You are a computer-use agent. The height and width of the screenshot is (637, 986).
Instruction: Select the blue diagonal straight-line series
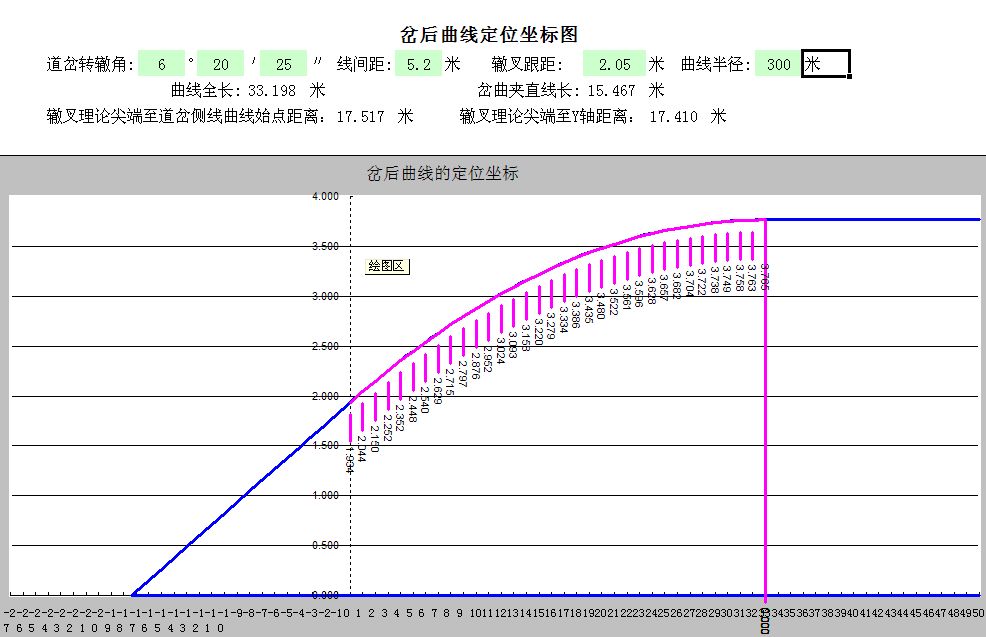coord(245,496)
